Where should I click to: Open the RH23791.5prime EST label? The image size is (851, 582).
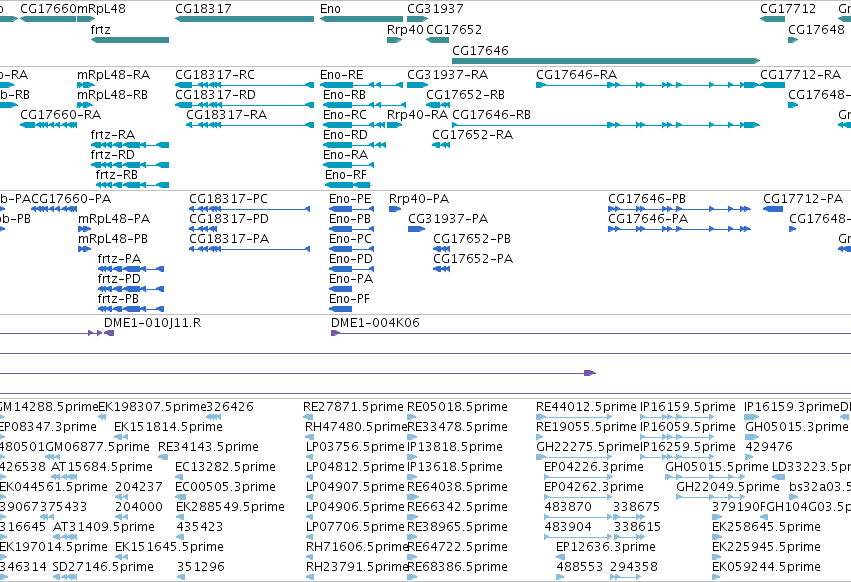[x=356, y=567]
